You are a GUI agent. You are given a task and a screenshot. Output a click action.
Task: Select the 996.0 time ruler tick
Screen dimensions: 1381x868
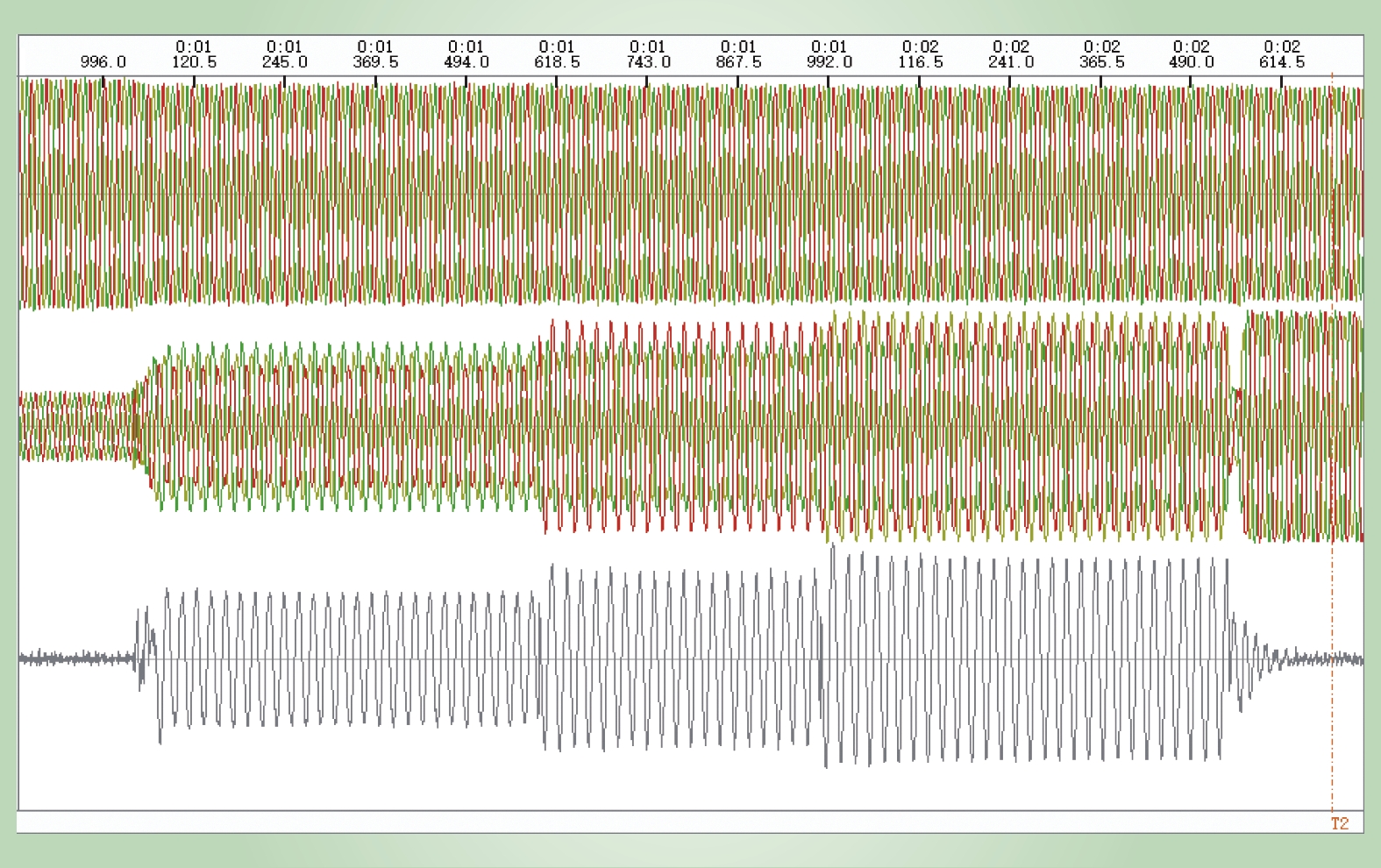click(103, 62)
